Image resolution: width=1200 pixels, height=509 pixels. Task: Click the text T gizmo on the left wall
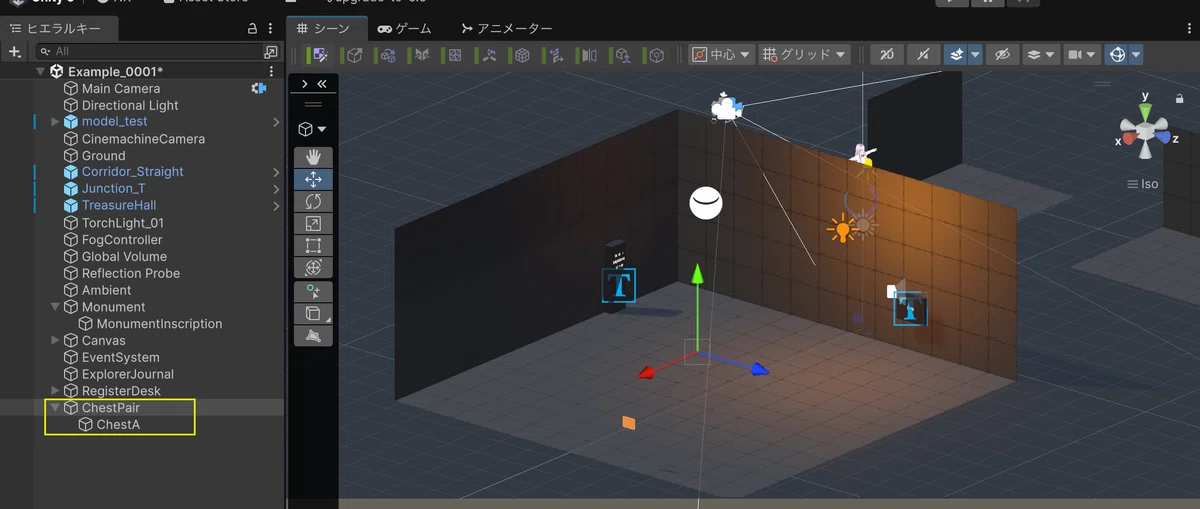619,285
